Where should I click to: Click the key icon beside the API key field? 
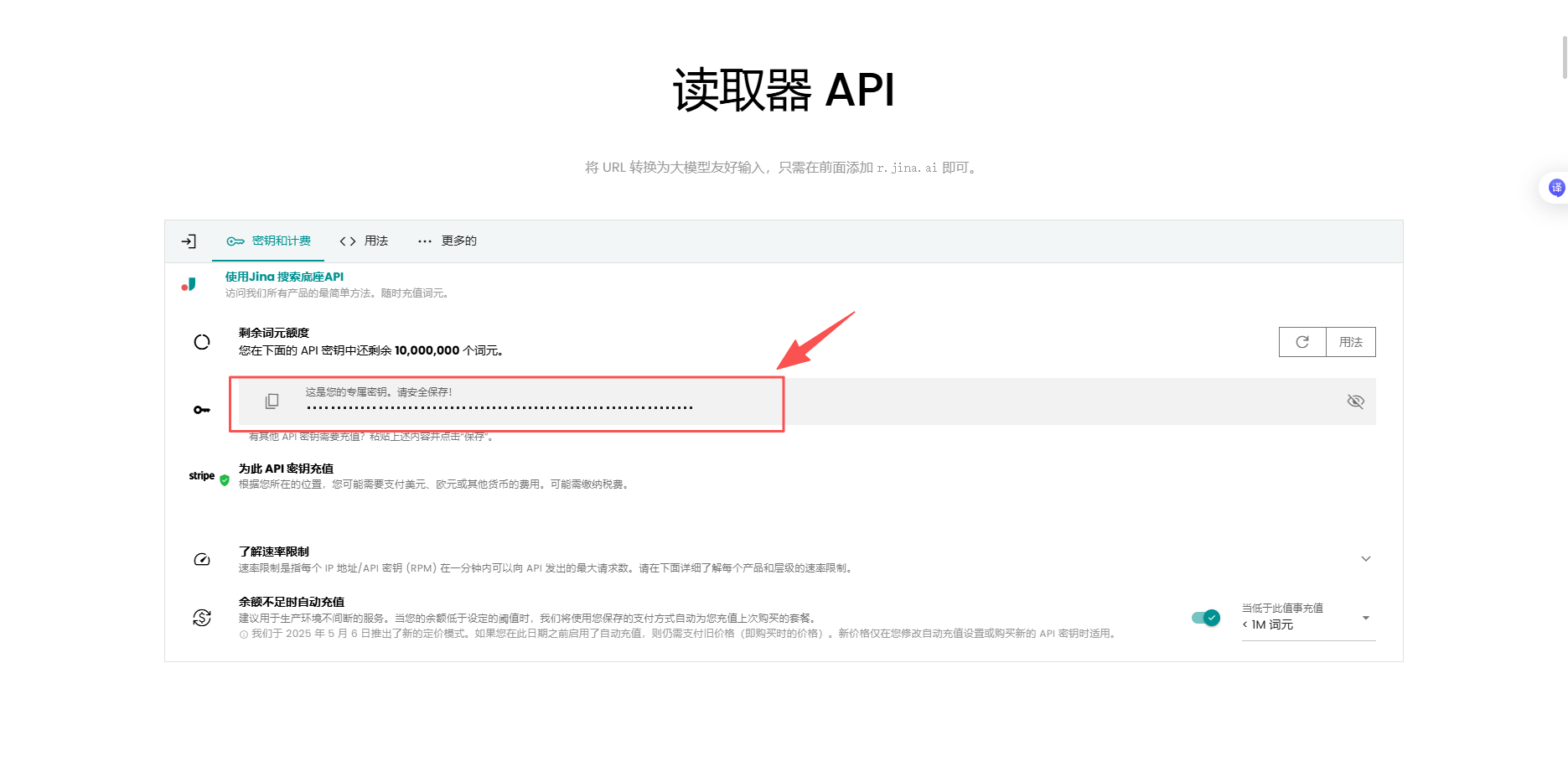[202, 410]
